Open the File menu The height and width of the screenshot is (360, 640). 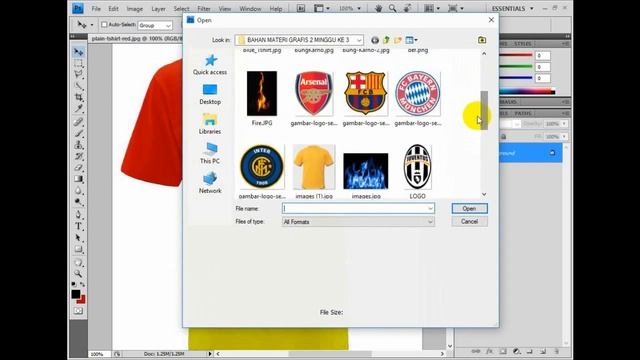[96, 9]
